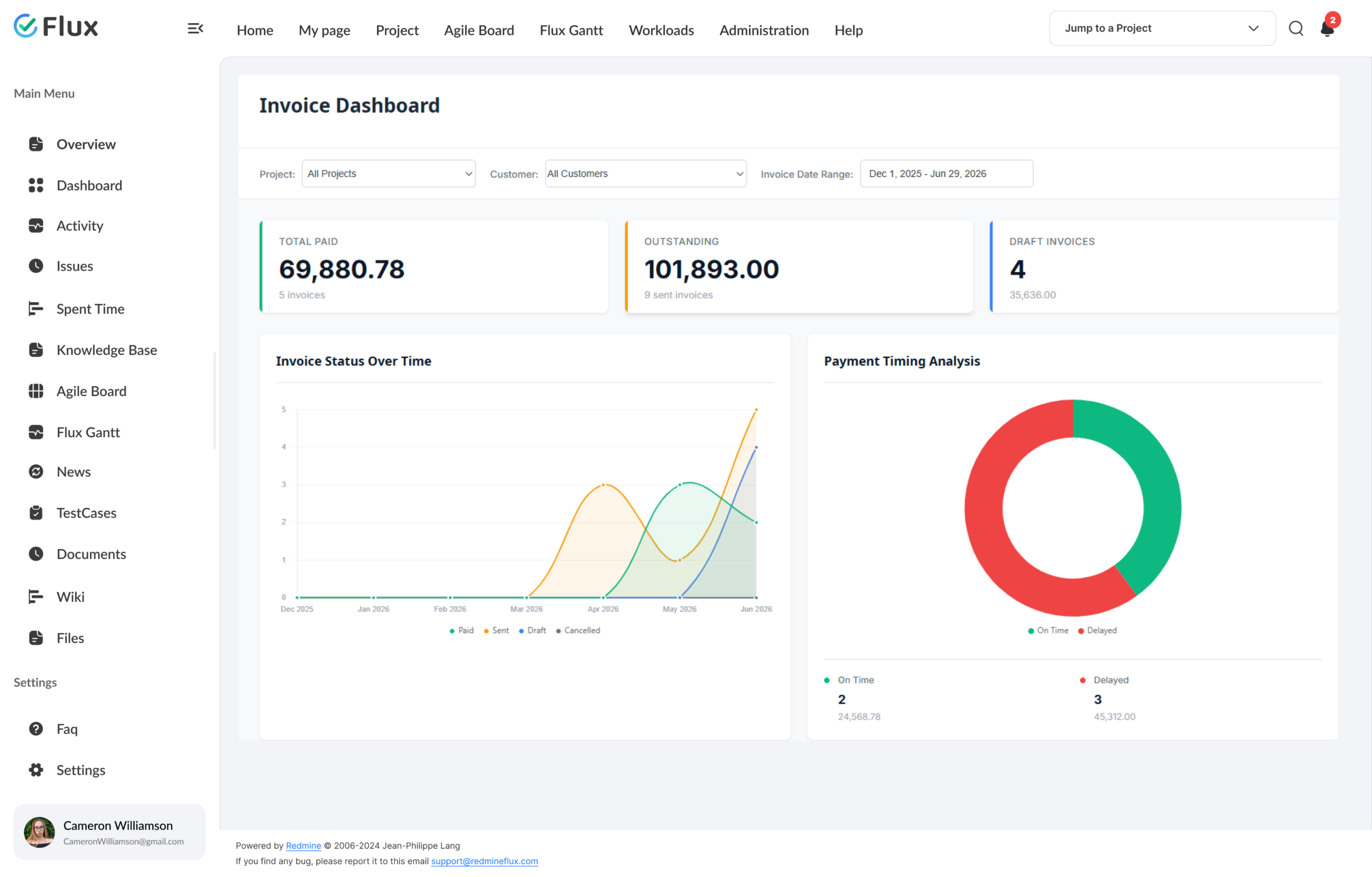Click the Outstanding card
The height and width of the screenshot is (877, 1372).
coord(799,266)
